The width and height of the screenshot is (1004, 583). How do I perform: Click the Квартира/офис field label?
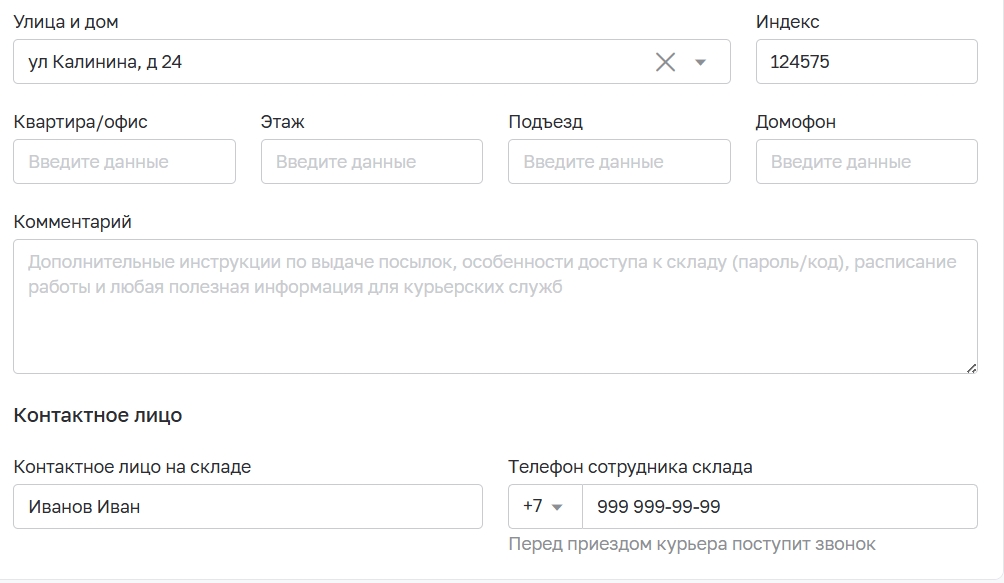click(x=81, y=122)
